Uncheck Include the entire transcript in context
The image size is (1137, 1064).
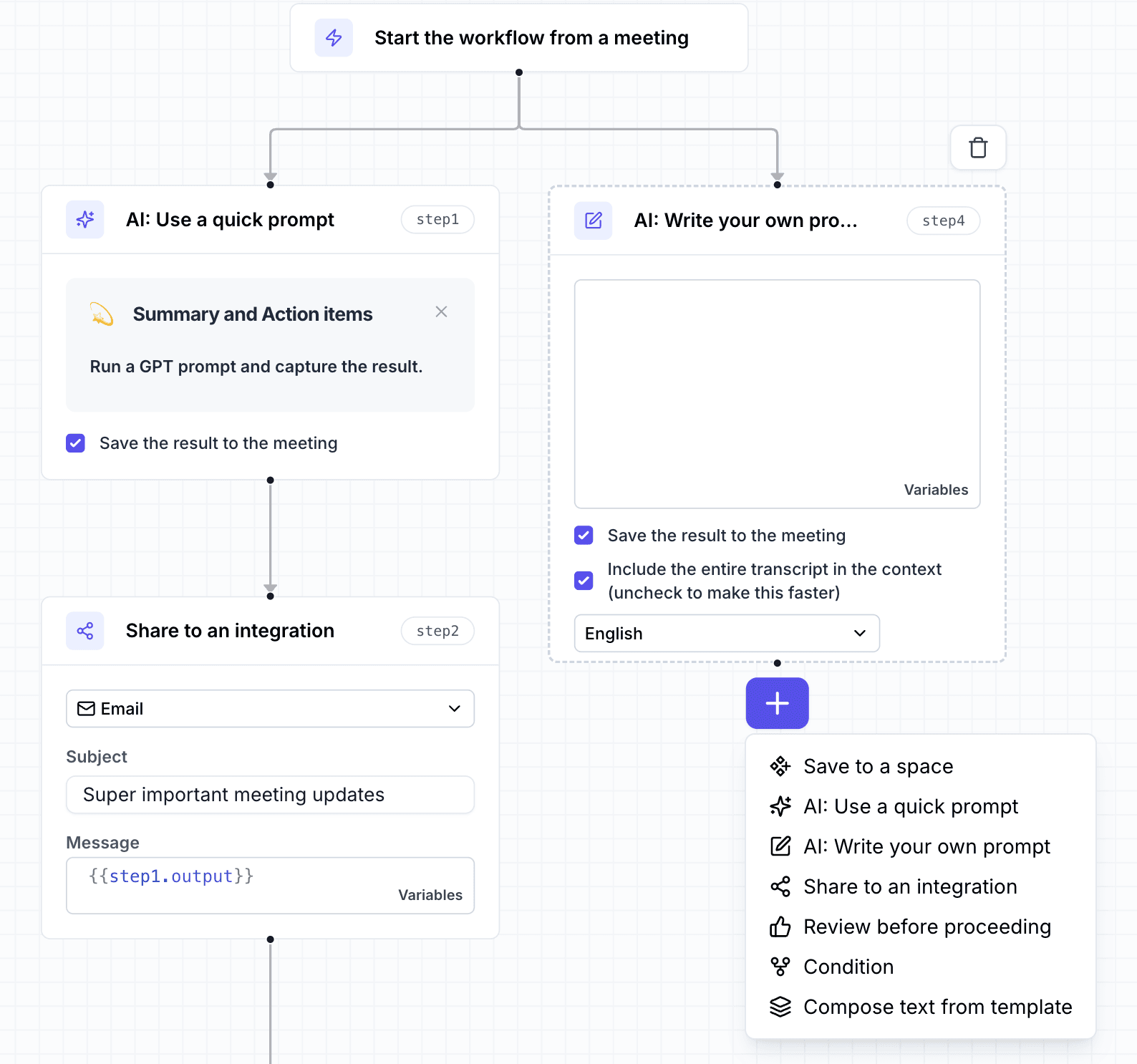pyautogui.click(x=584, y=581)
